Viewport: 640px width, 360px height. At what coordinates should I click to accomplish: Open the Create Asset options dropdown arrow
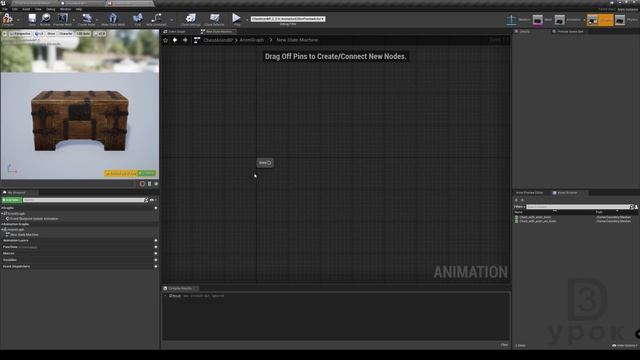98,20
